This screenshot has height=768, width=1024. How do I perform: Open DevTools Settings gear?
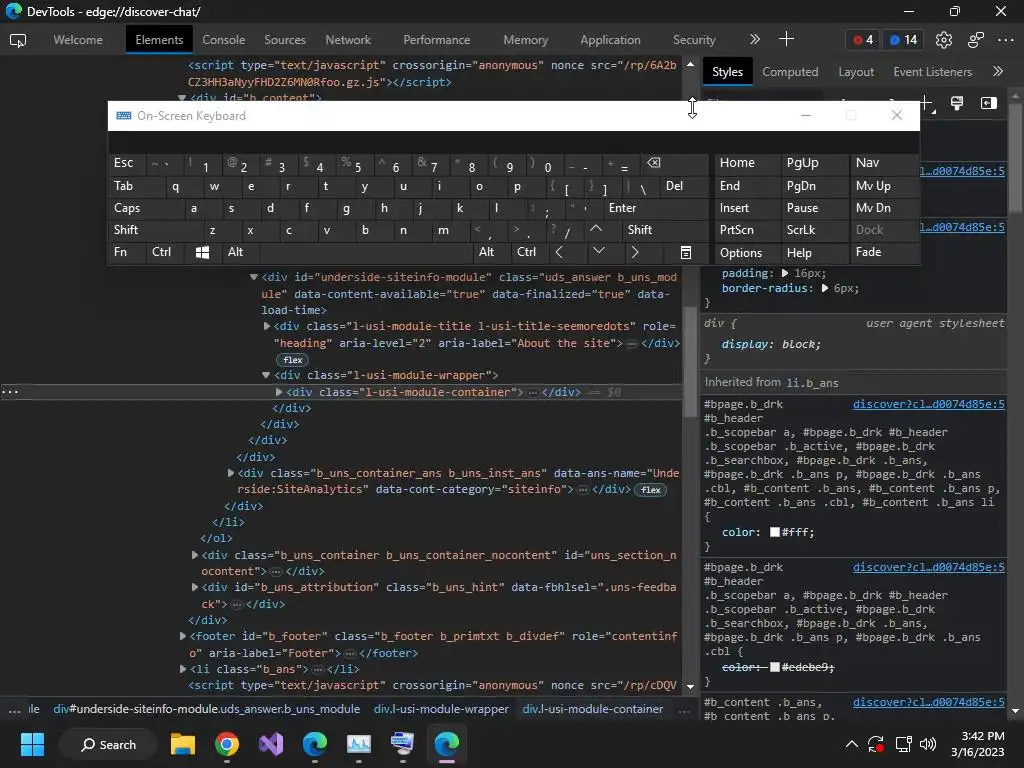click(944, 40)
